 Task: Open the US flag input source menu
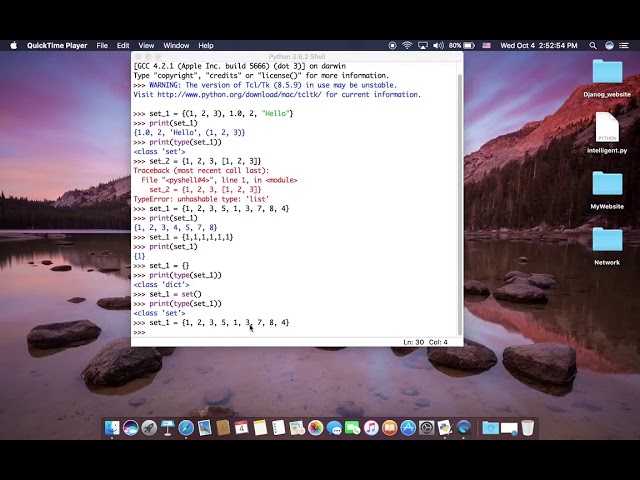coord(487,45)
